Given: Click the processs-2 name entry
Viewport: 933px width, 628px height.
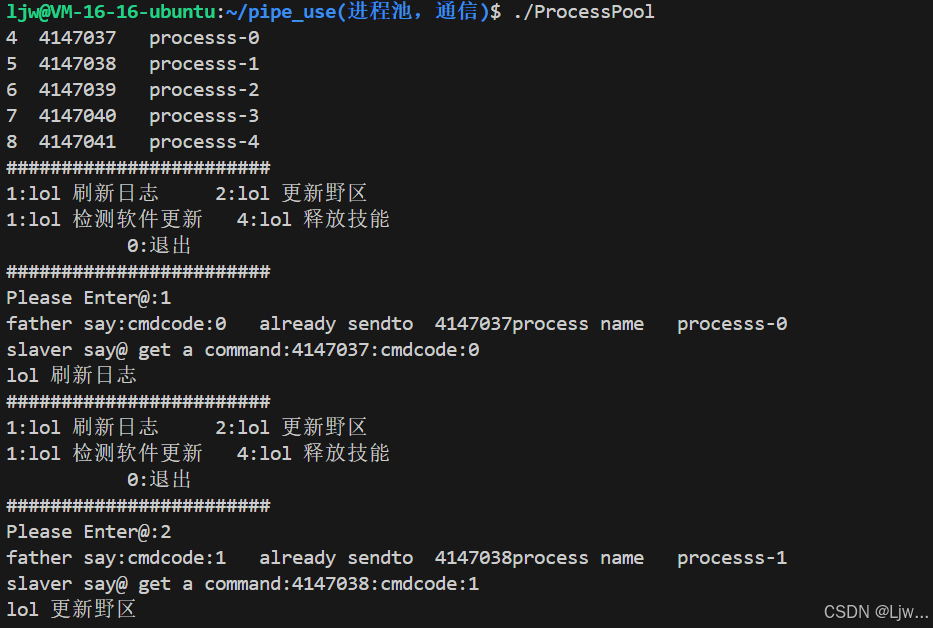Looking at the screenshot, I should tap(204, 90).
